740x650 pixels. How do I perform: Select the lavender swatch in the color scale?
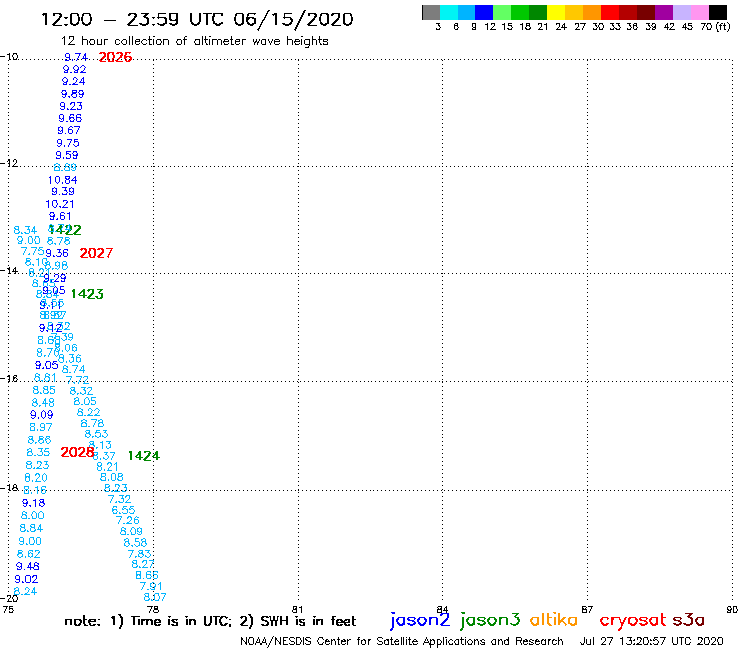click(682, 12)
